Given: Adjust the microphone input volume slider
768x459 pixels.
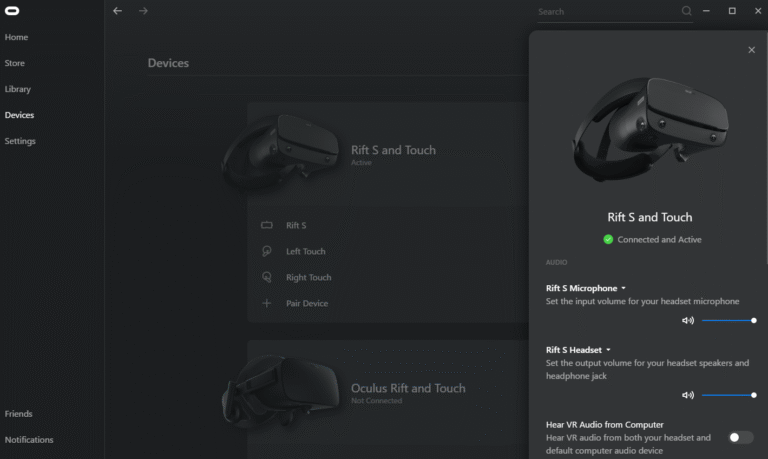Looking at the screenshot, I should point(728,320).
